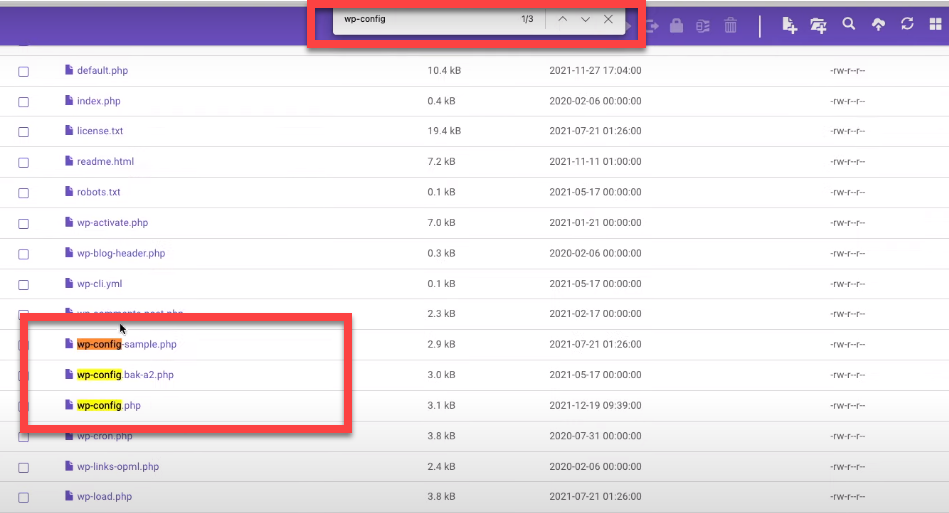This screenshot has height=513, width=949.
Task: Click the 3.1 kB size of wp-config.php
Action: [x=441, y=405]
